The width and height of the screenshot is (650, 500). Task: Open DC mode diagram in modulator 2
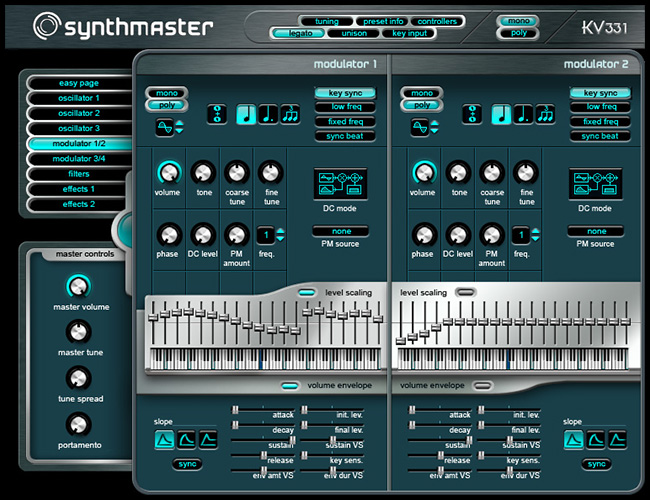(x=595, y=184)
